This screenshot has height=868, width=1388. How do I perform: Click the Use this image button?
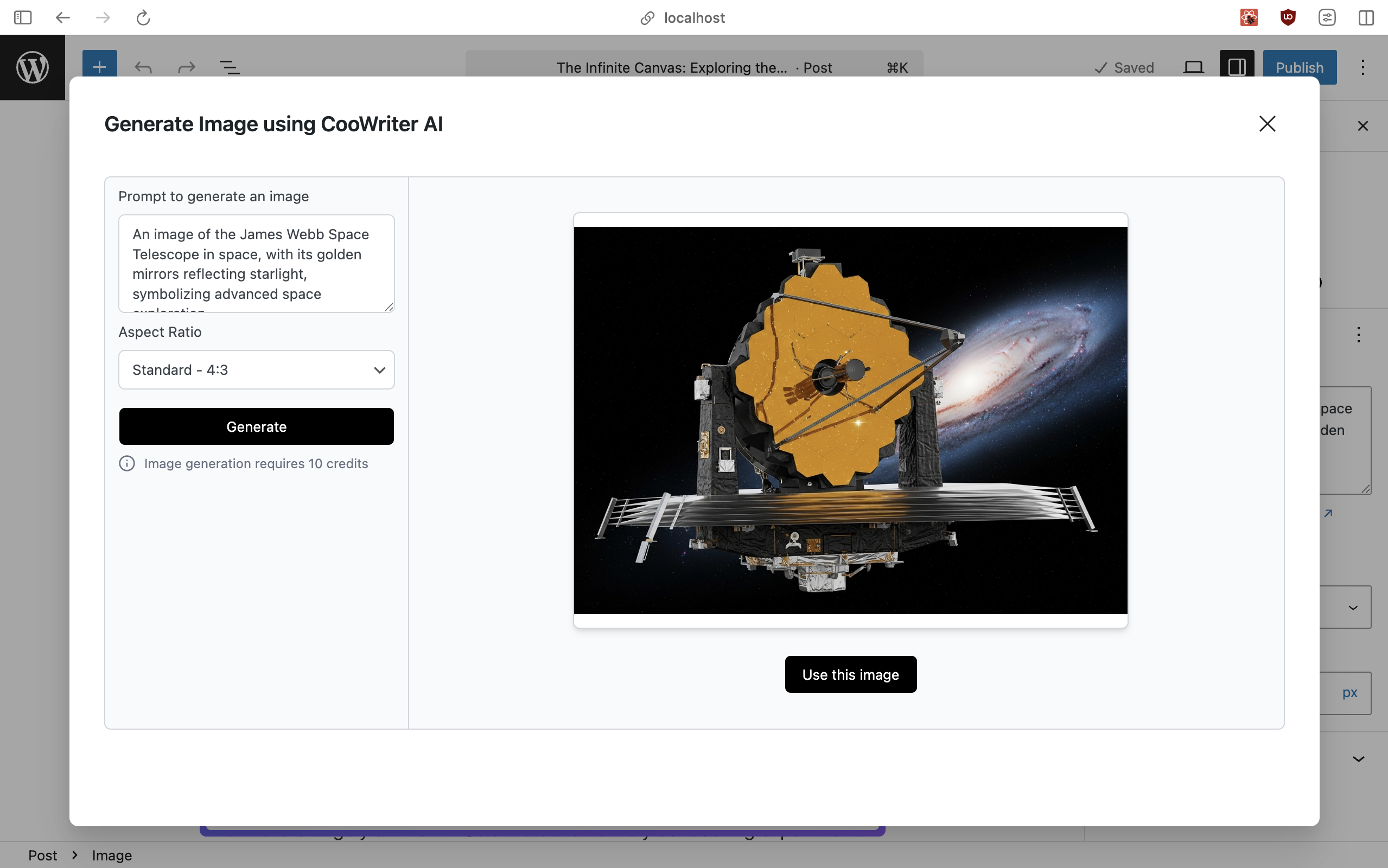coord(850,674)
